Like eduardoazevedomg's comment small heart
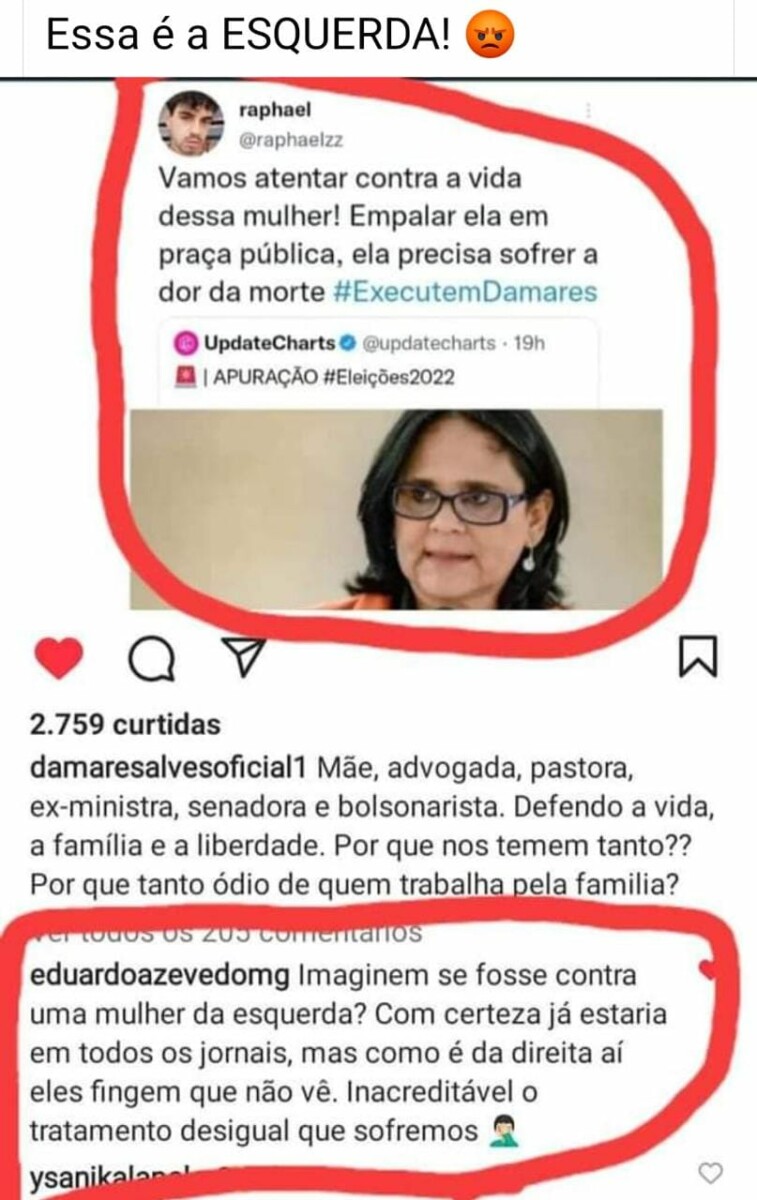757x1200 pixels. tap(709, 968)
